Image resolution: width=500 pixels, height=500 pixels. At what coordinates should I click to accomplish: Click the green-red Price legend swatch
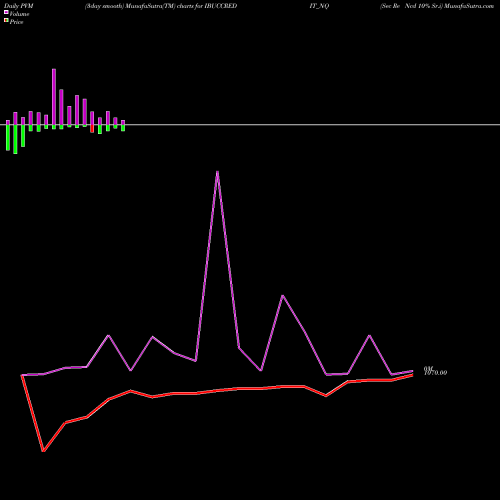(6, 20)
